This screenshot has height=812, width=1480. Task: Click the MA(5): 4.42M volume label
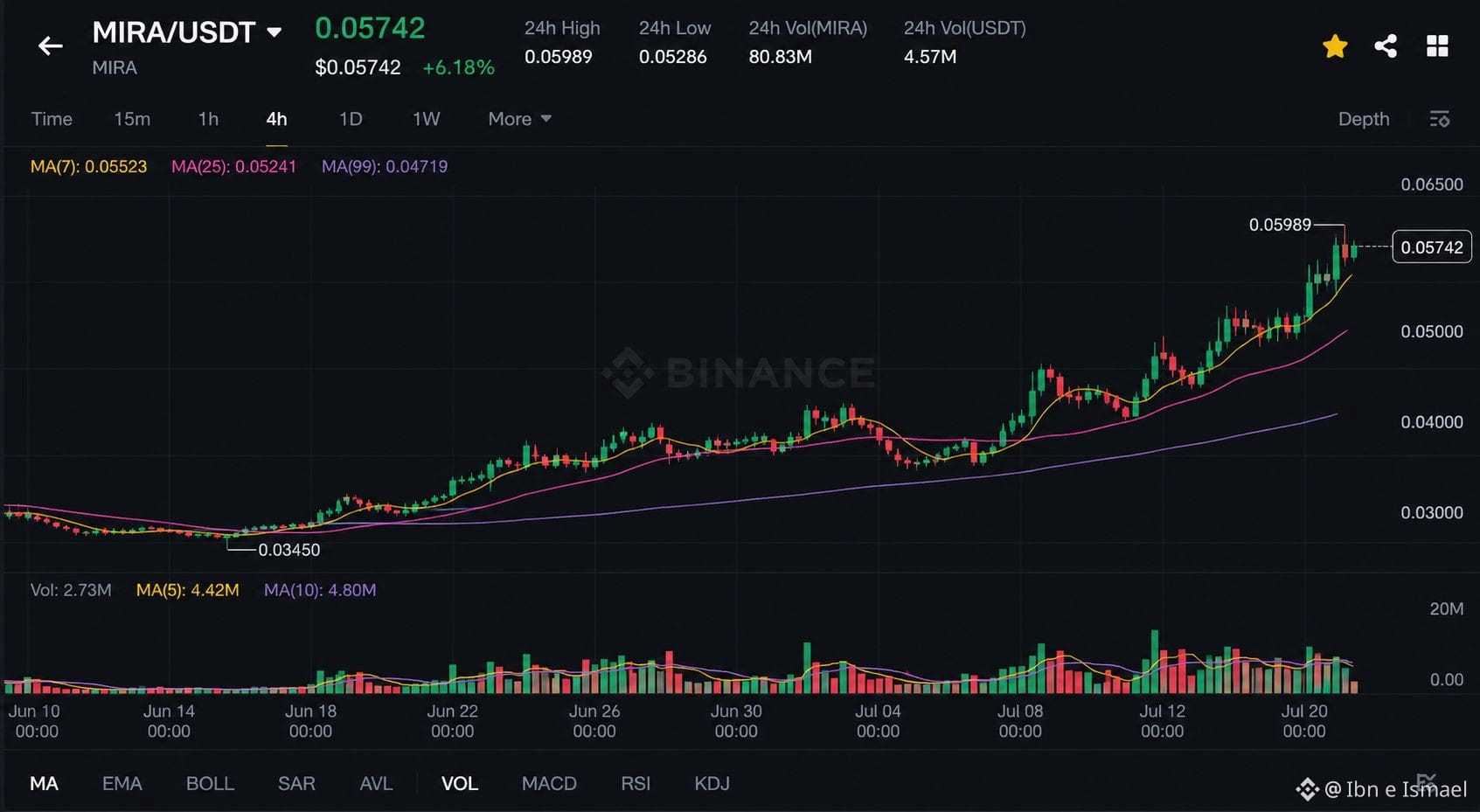click(x=187, y=590)
